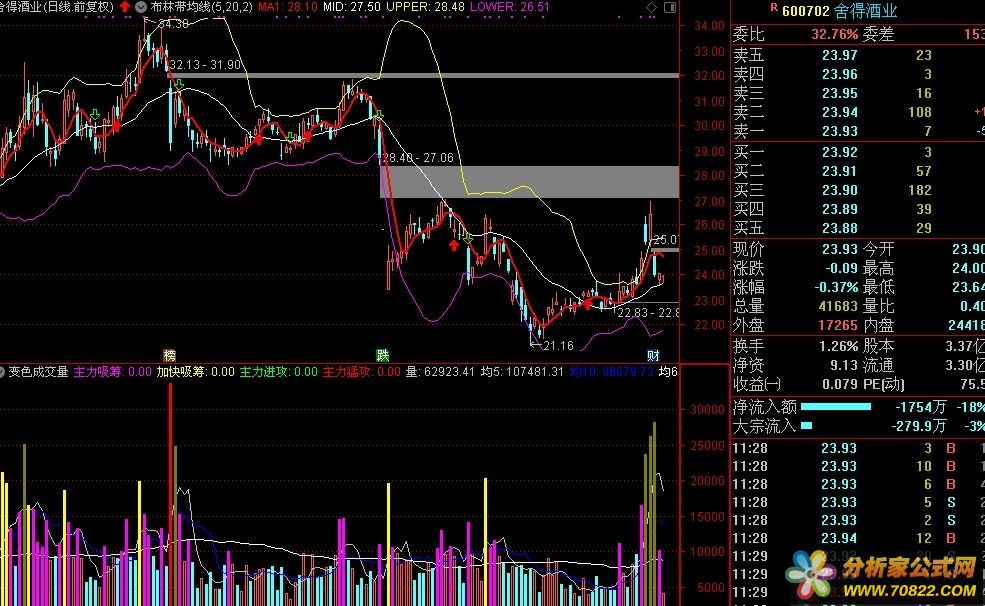985x606 pixels.
Task: Open the 布林带均线 indicator dropdown chevron
Action: 141,7
